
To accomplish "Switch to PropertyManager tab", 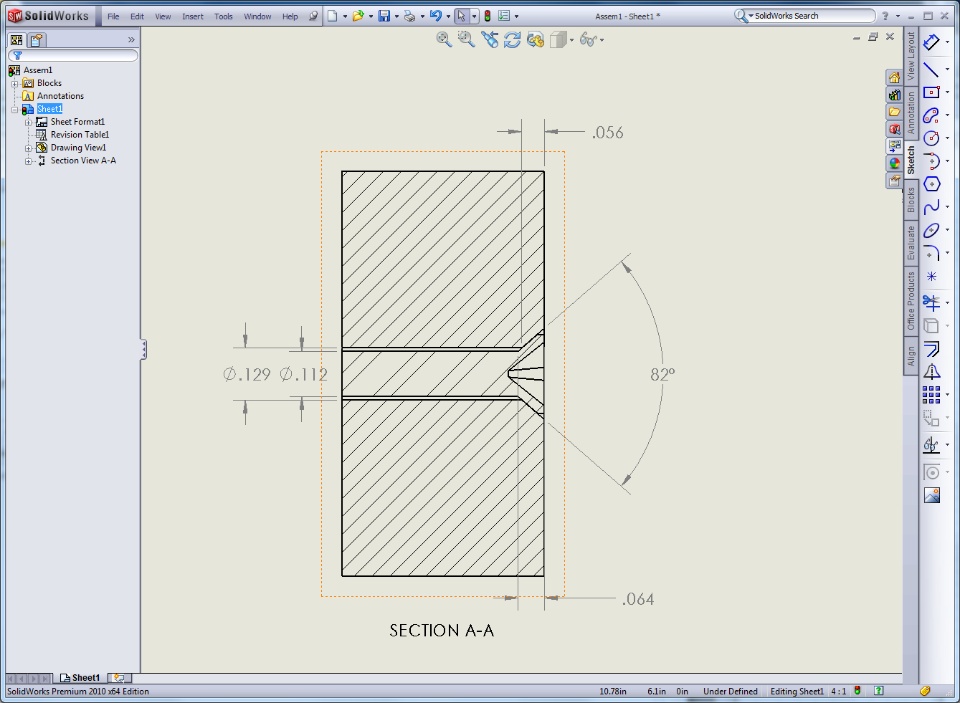I will [x=36, y=40].
